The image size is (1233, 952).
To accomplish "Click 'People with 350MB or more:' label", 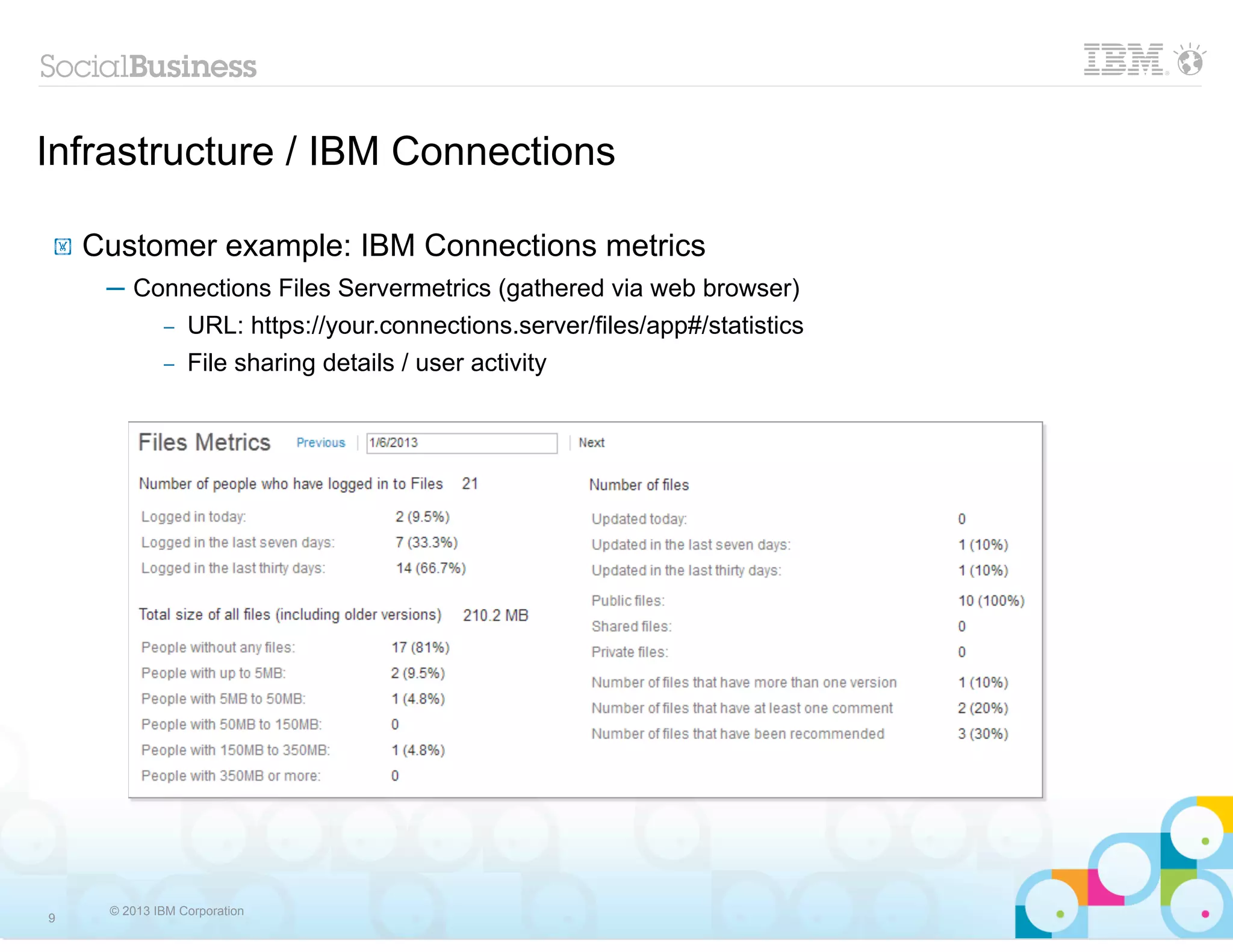I will click(x=231, y=776).
